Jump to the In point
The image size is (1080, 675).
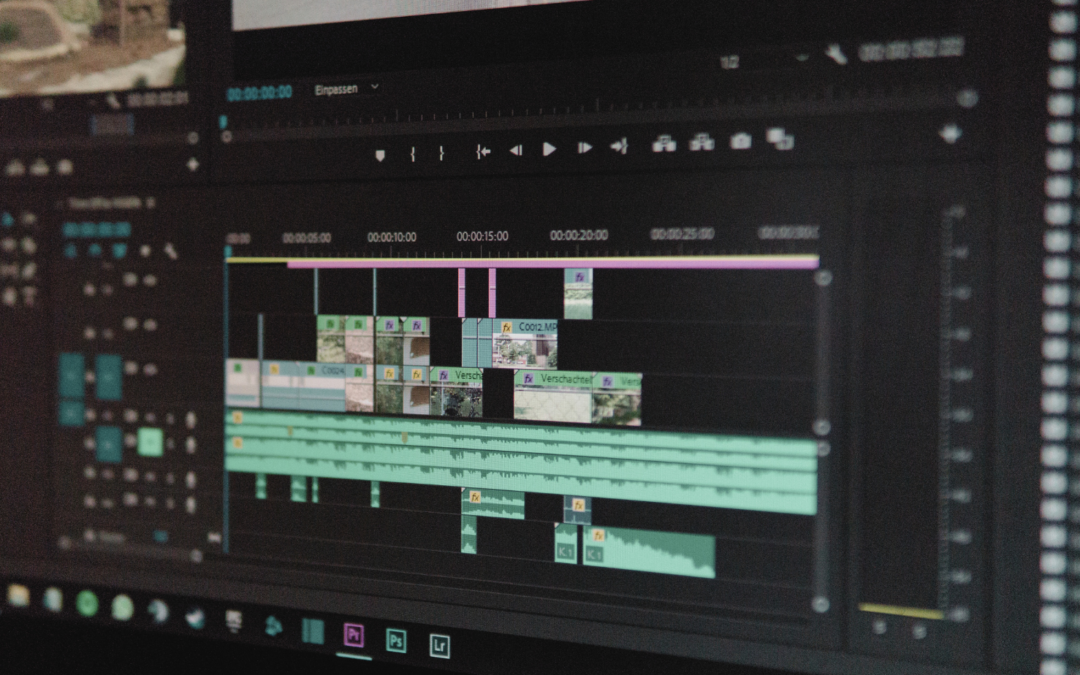click(483, 152)
